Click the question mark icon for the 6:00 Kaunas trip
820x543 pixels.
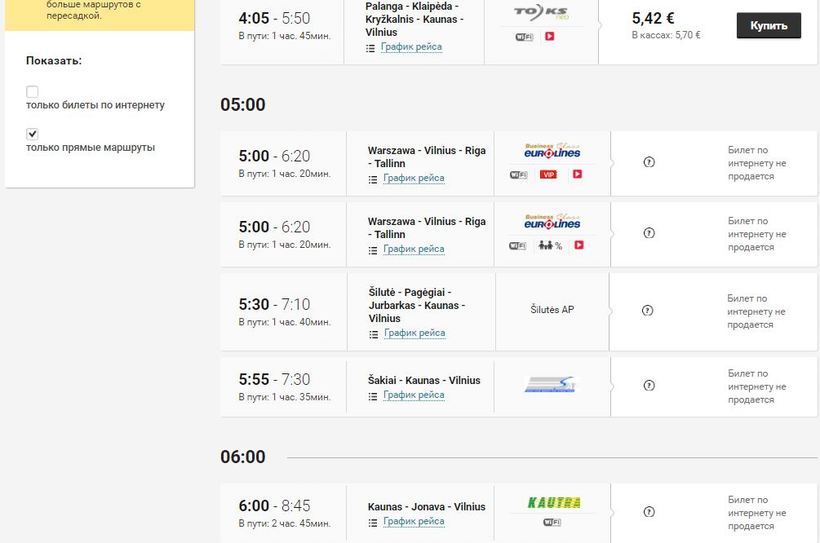point(648,512)
